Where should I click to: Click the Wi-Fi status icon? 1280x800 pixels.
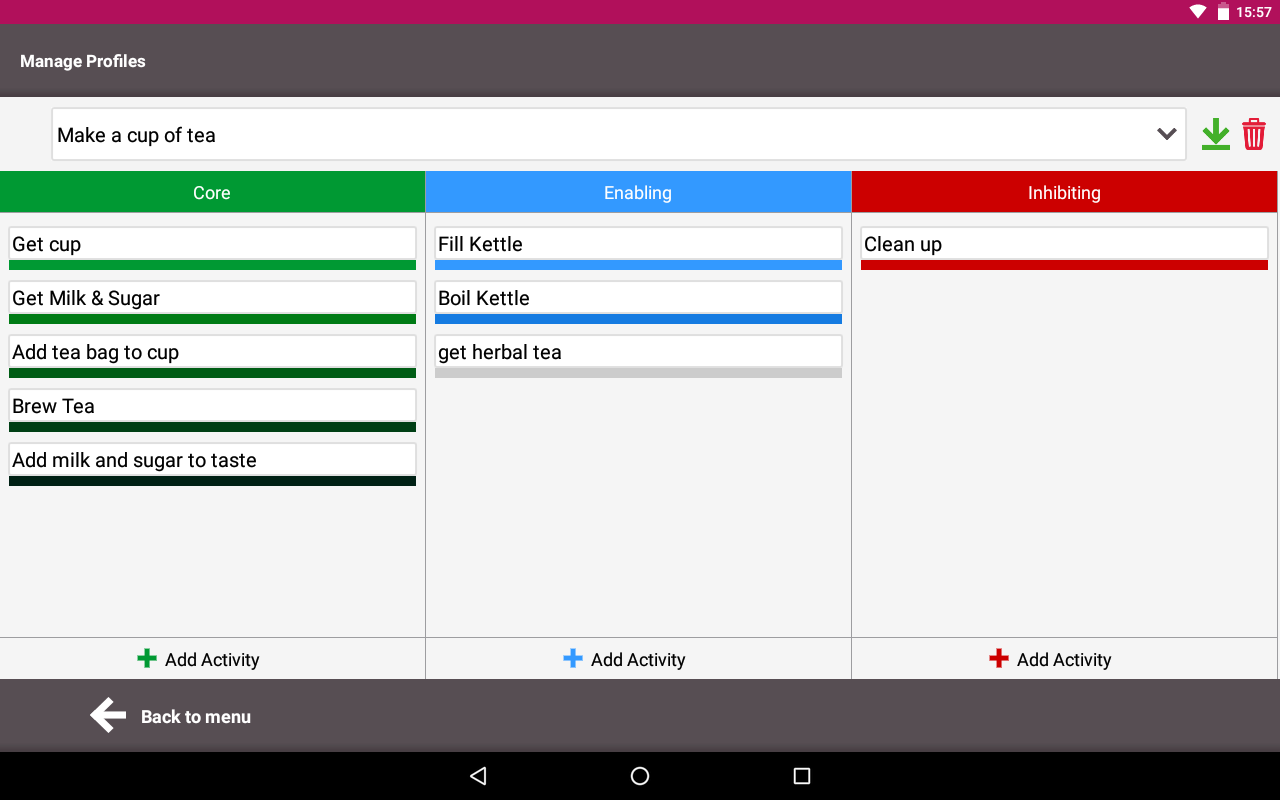coord(1198,12)
